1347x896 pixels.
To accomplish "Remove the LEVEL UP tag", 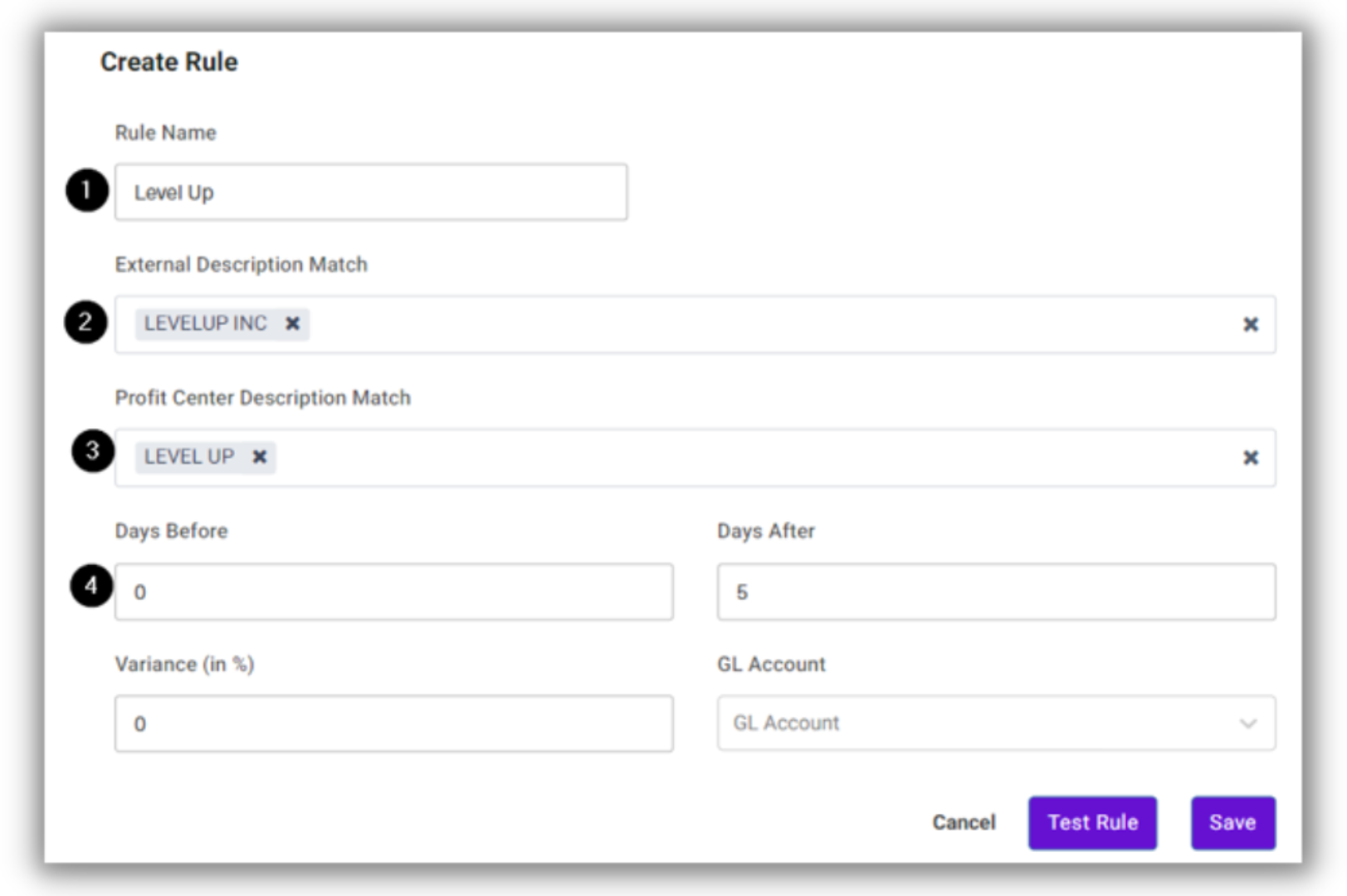I will click(260, 457).
